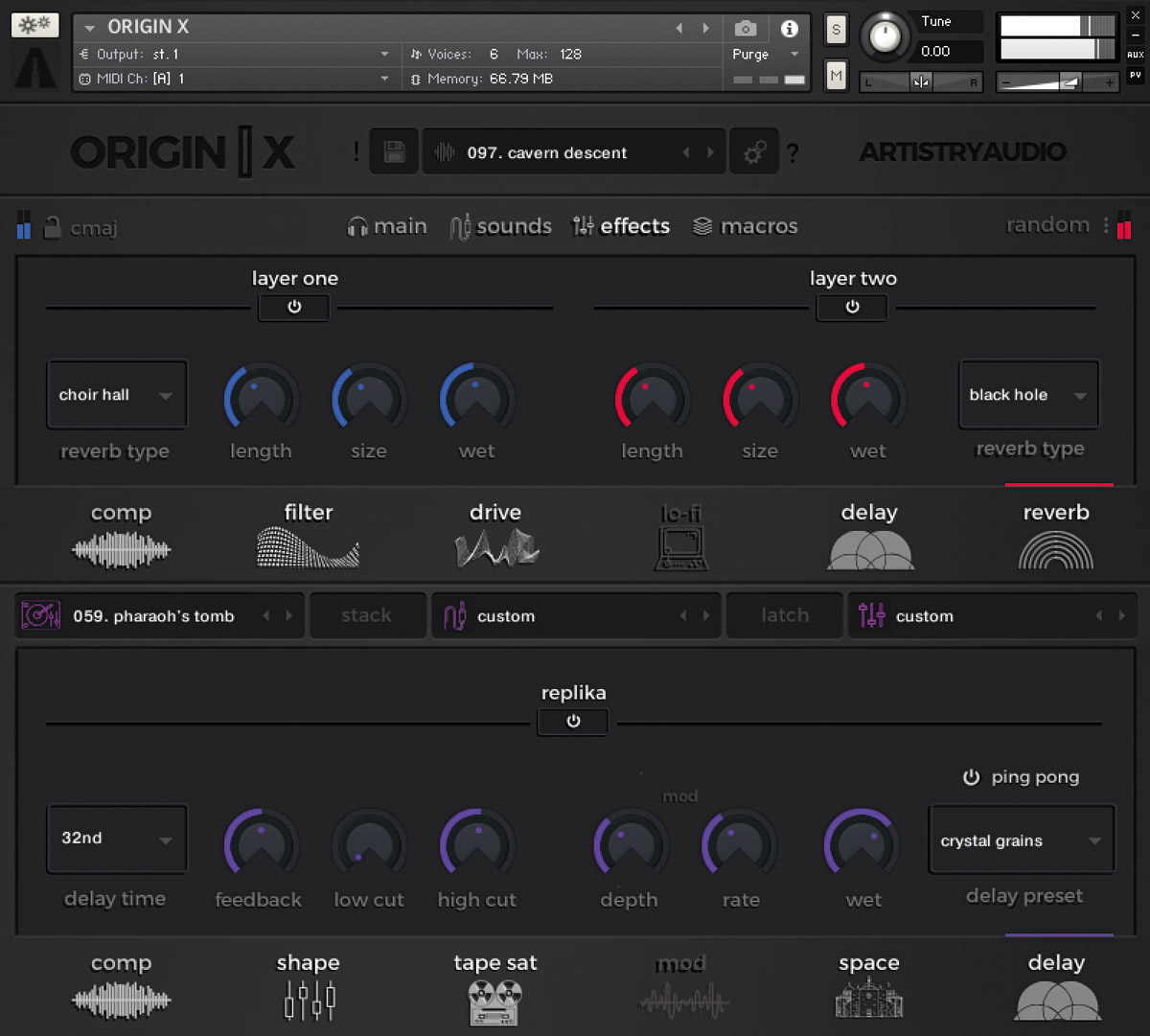This screenshot has height=1036, width=1150.
Task: Click the exclamation mark icon
Action: point(356,152)
